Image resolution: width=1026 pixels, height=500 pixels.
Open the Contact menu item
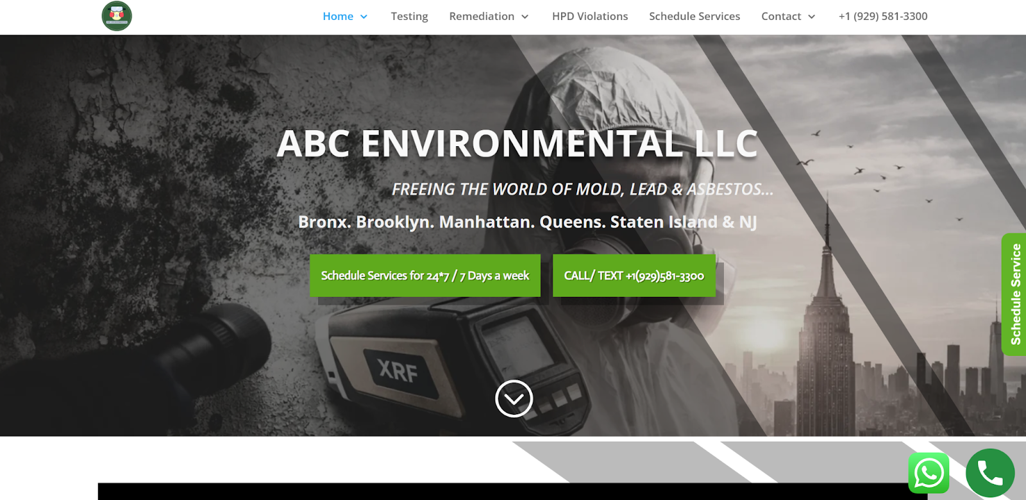point(780,16)
